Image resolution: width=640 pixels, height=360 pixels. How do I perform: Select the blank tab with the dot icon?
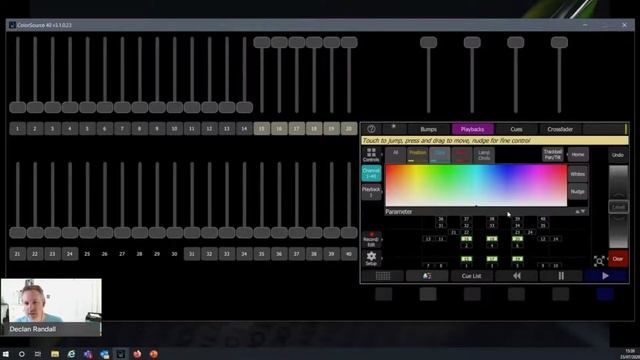click(394, 129)
